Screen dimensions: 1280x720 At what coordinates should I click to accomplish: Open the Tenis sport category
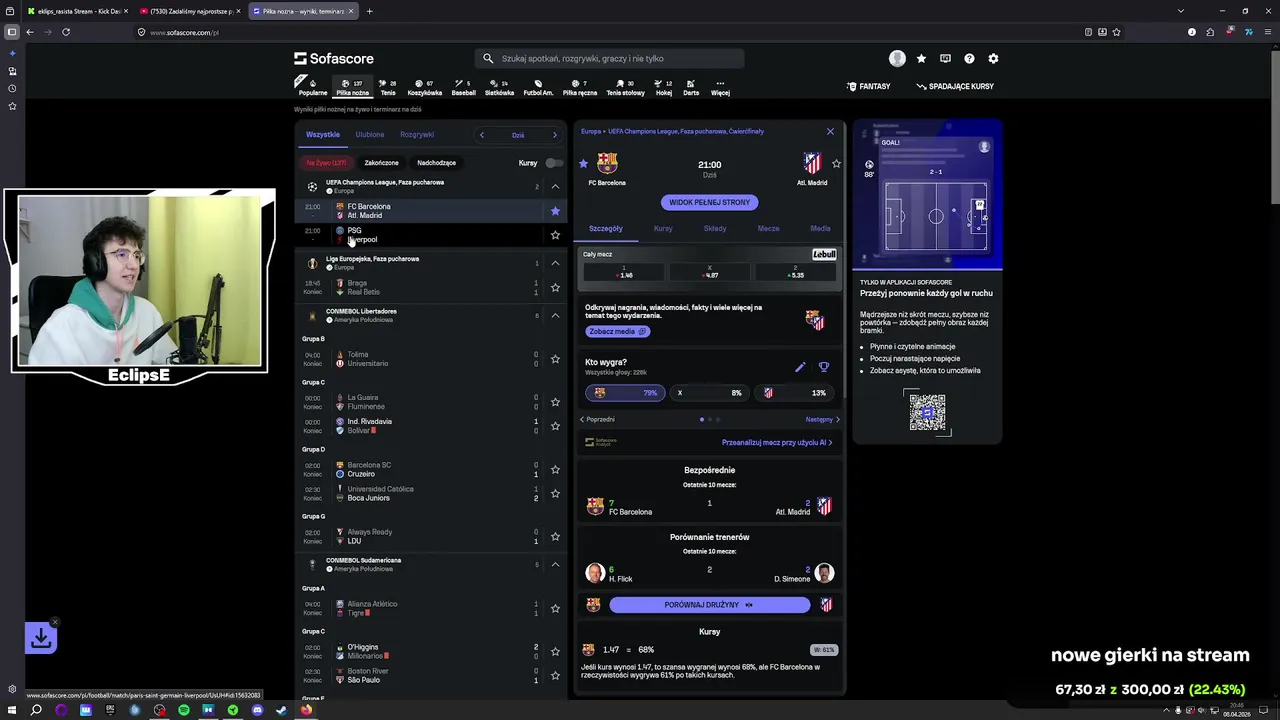[388, 87]
